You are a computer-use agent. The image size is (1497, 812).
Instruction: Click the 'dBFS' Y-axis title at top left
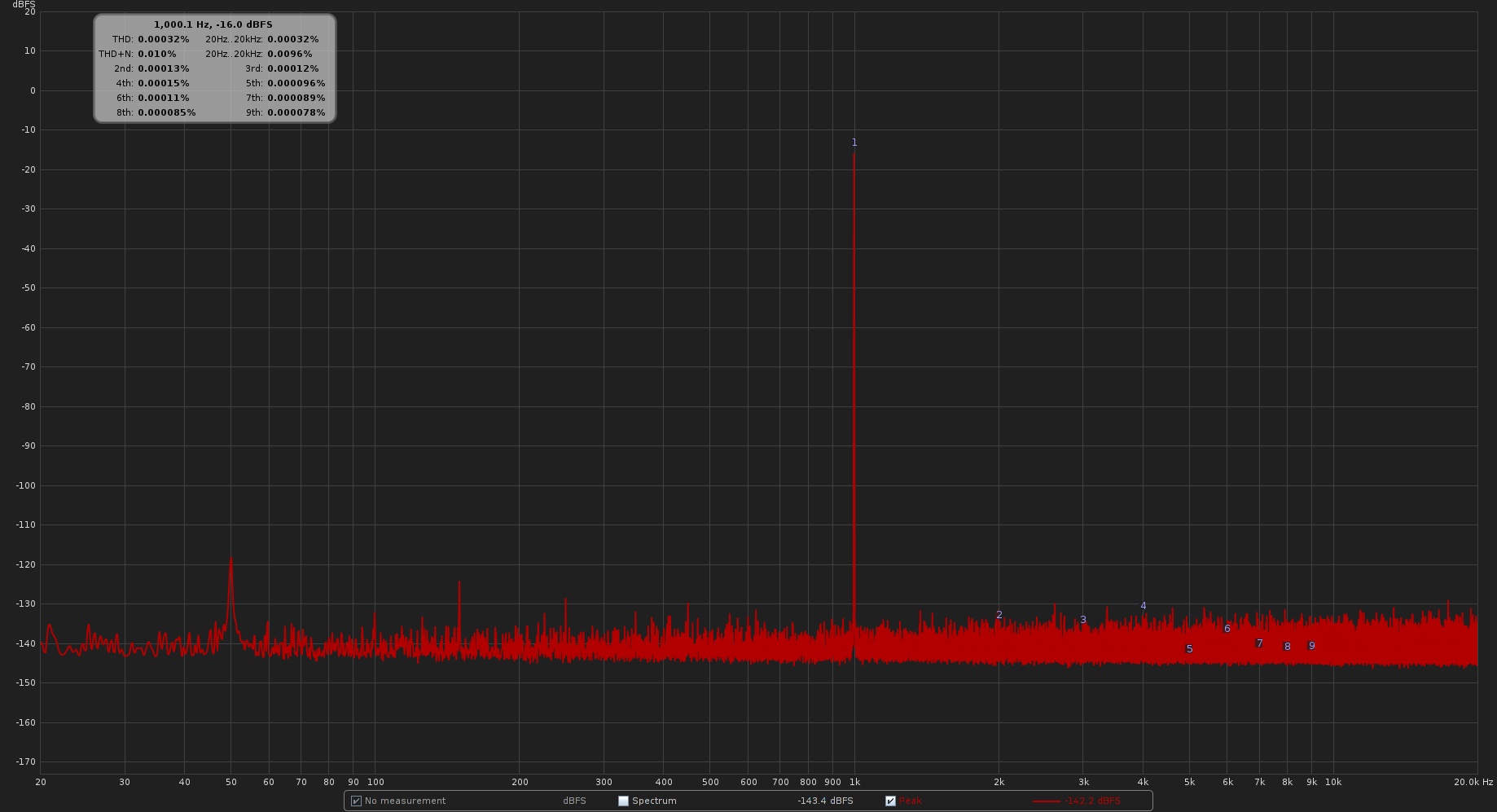click(x=24, y=5)
